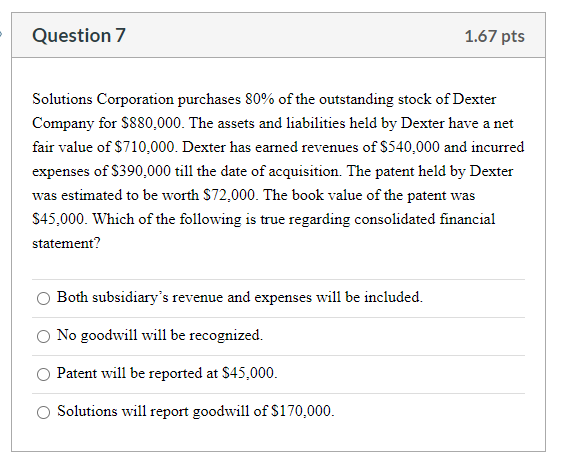This screenshot has width=573, height=456.
Task: Mark the 'Patent will be reported at $45,000' radio button
Action: [x=43, y=374]
